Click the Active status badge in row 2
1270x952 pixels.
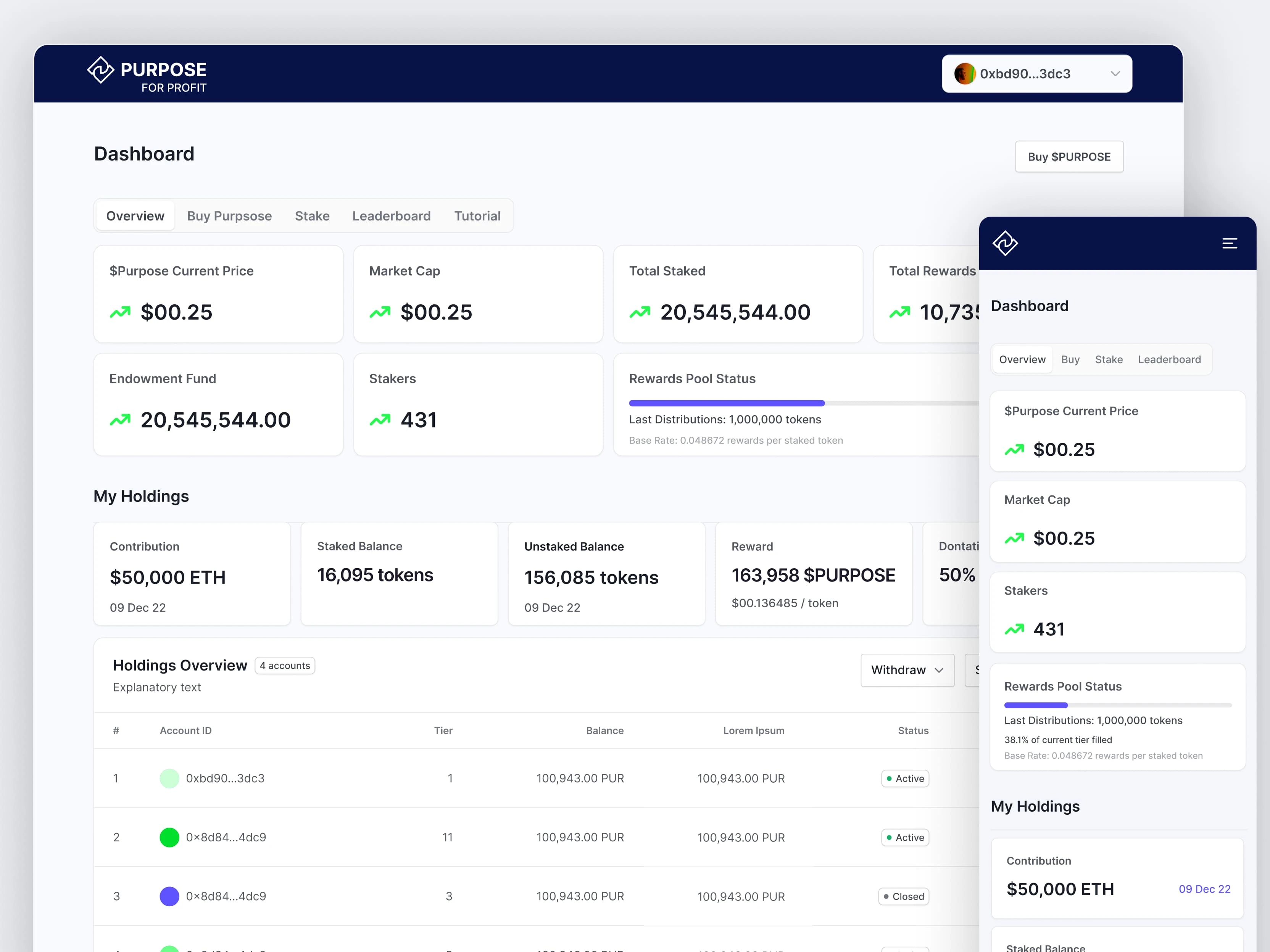905,838
